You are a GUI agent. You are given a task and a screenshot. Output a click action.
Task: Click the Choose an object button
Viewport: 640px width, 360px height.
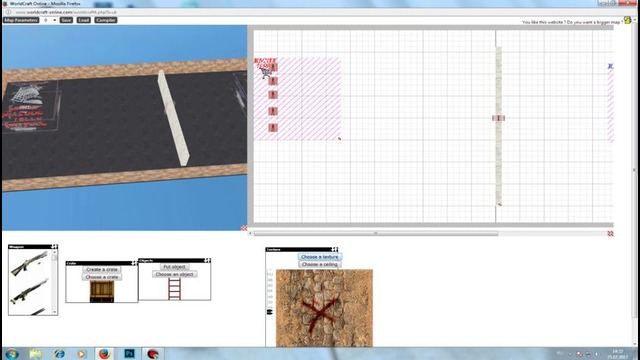point(174,274)
